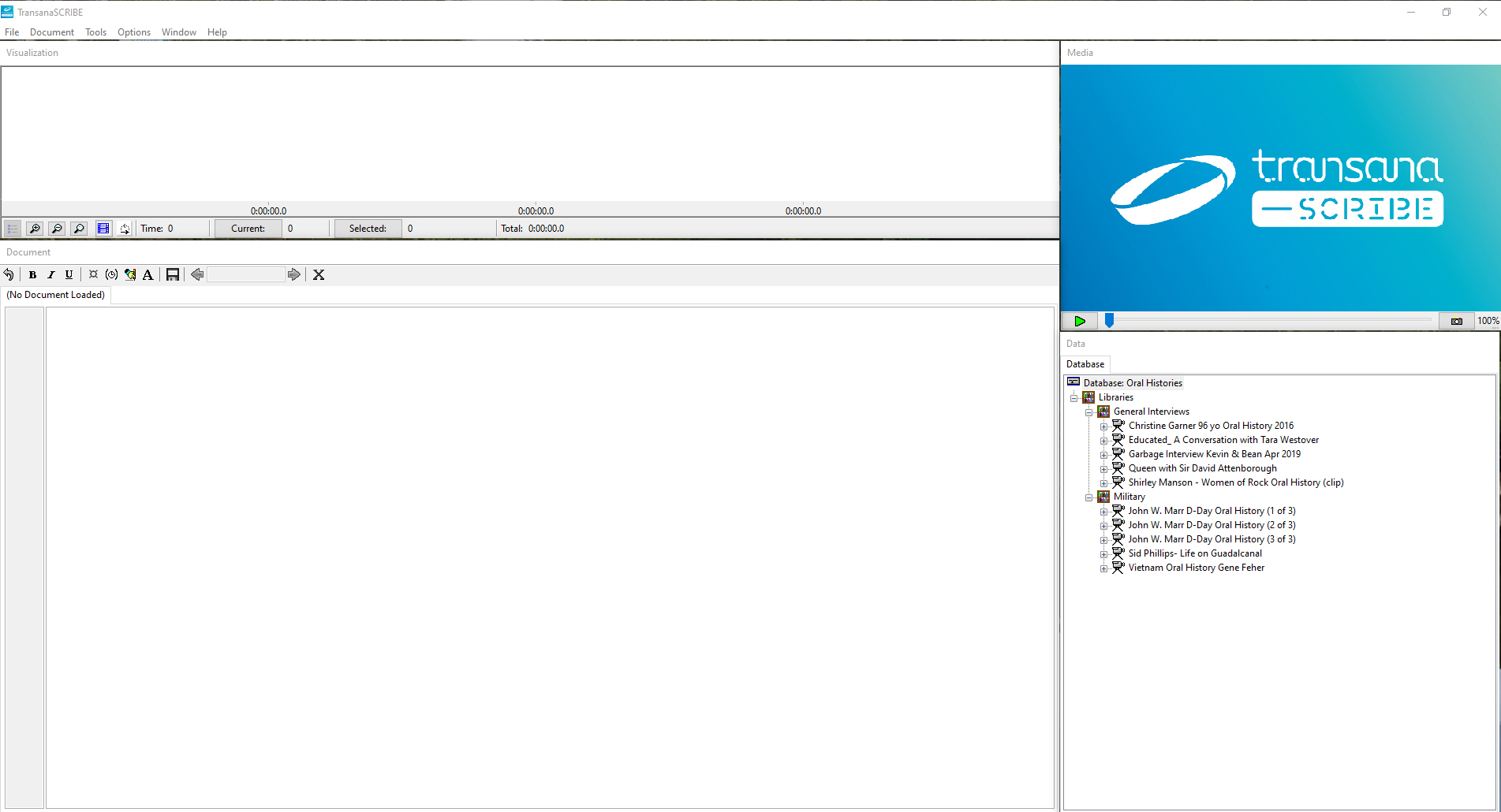Collapse the Military library node
The height and width of the screenshot is (812, 1501).
click(x=1089, y=497)
